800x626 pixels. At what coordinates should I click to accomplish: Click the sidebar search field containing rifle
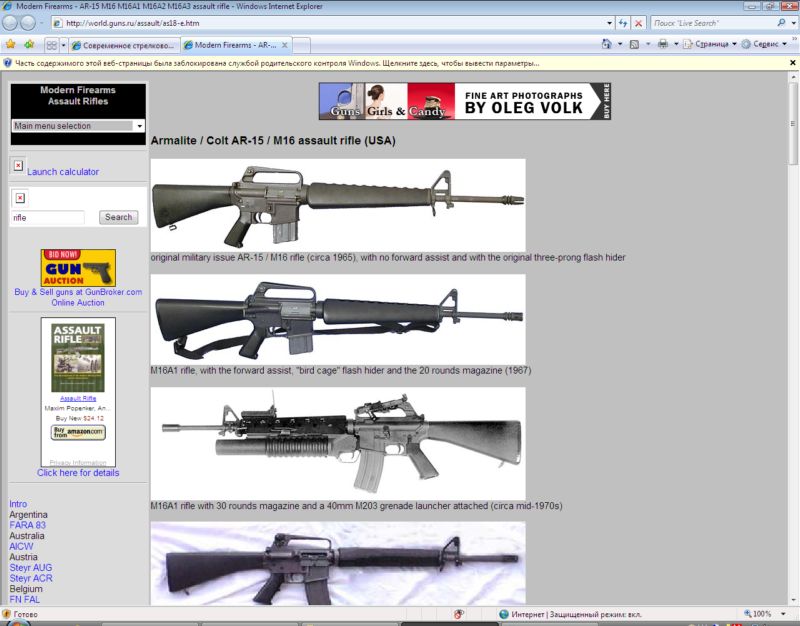click(48, 217)
